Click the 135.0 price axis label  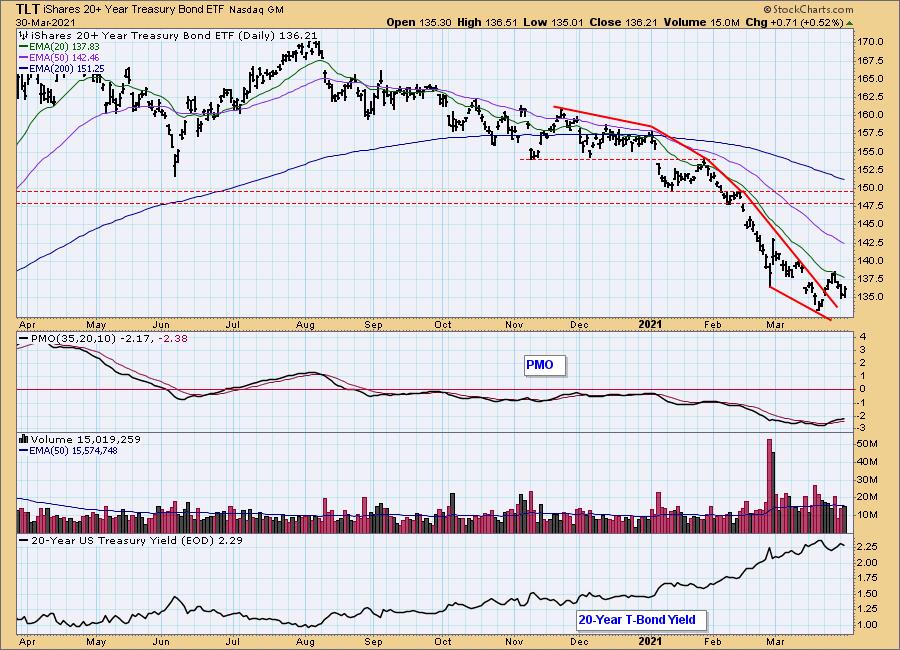click(870, 297)
